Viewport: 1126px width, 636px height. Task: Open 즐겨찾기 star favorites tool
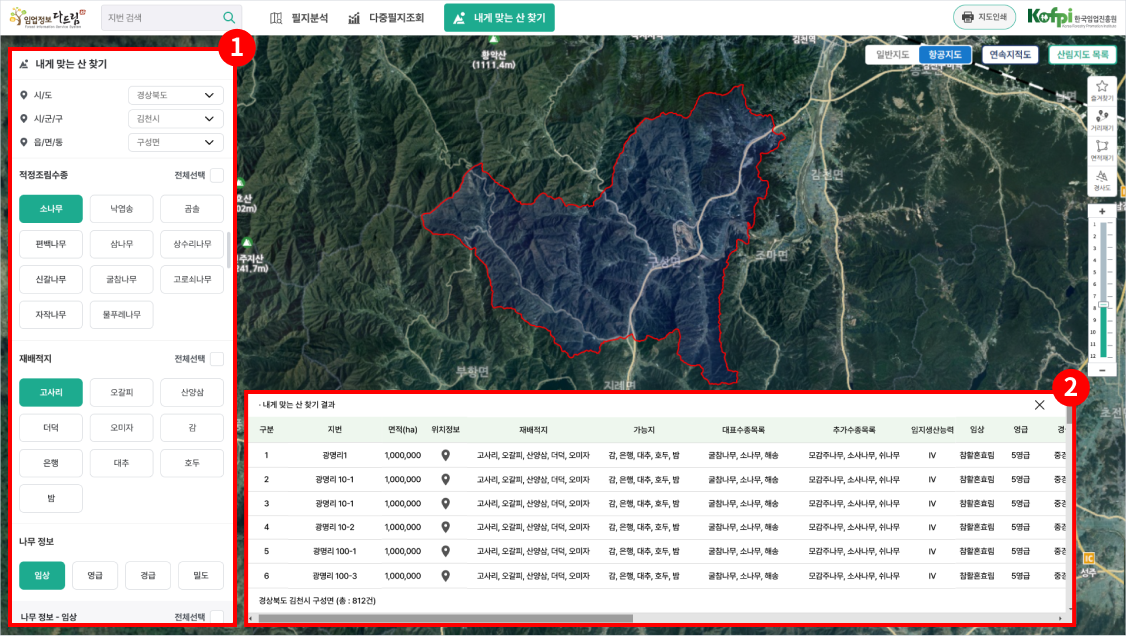coord(1102,90)
